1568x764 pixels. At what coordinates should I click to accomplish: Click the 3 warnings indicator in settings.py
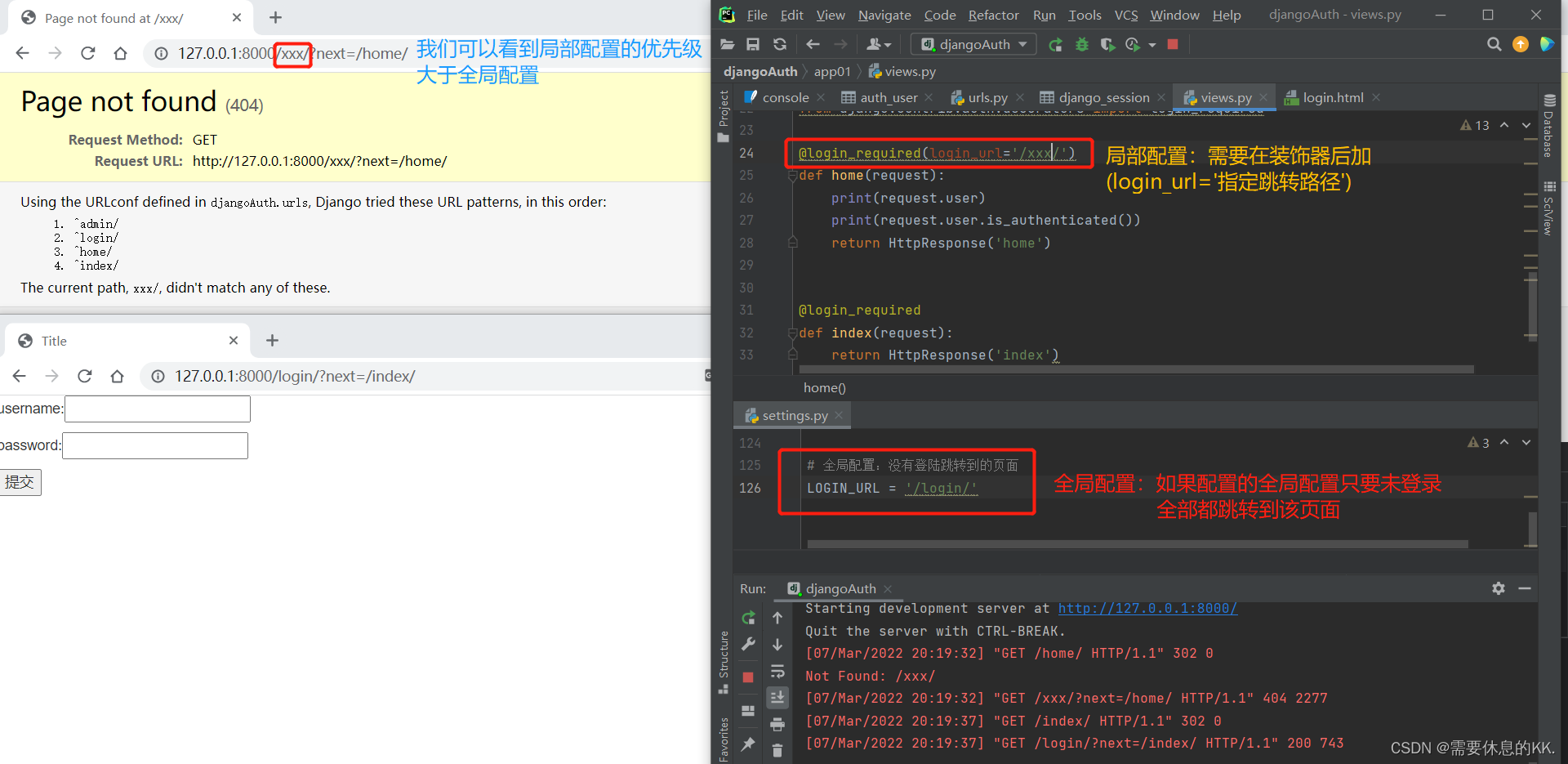pos(1478,442)
